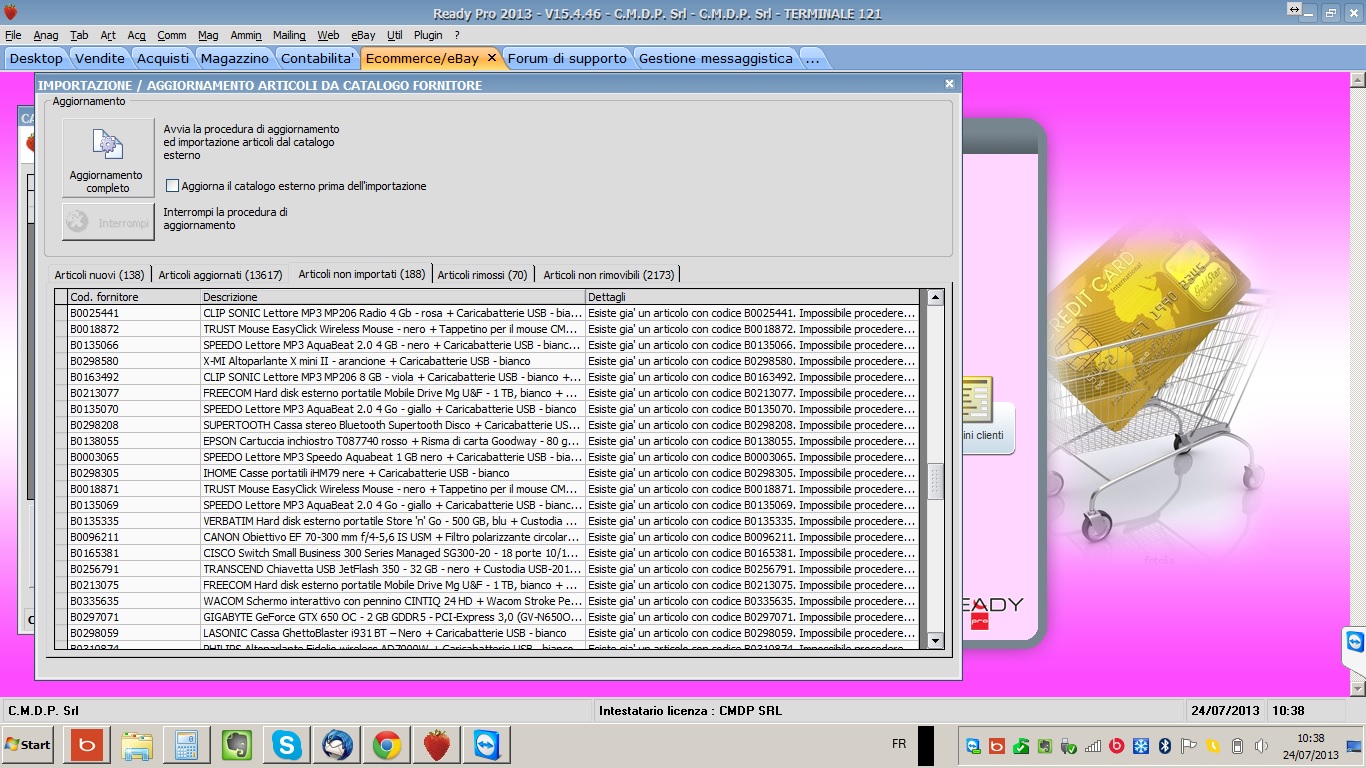1366x768 pixels.
Task: Open Google Chrome from the taskbar
Action: click(387, 745)
